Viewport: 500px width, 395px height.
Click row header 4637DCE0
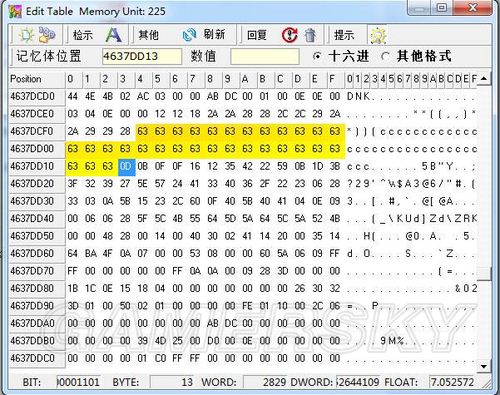(37, 114)
